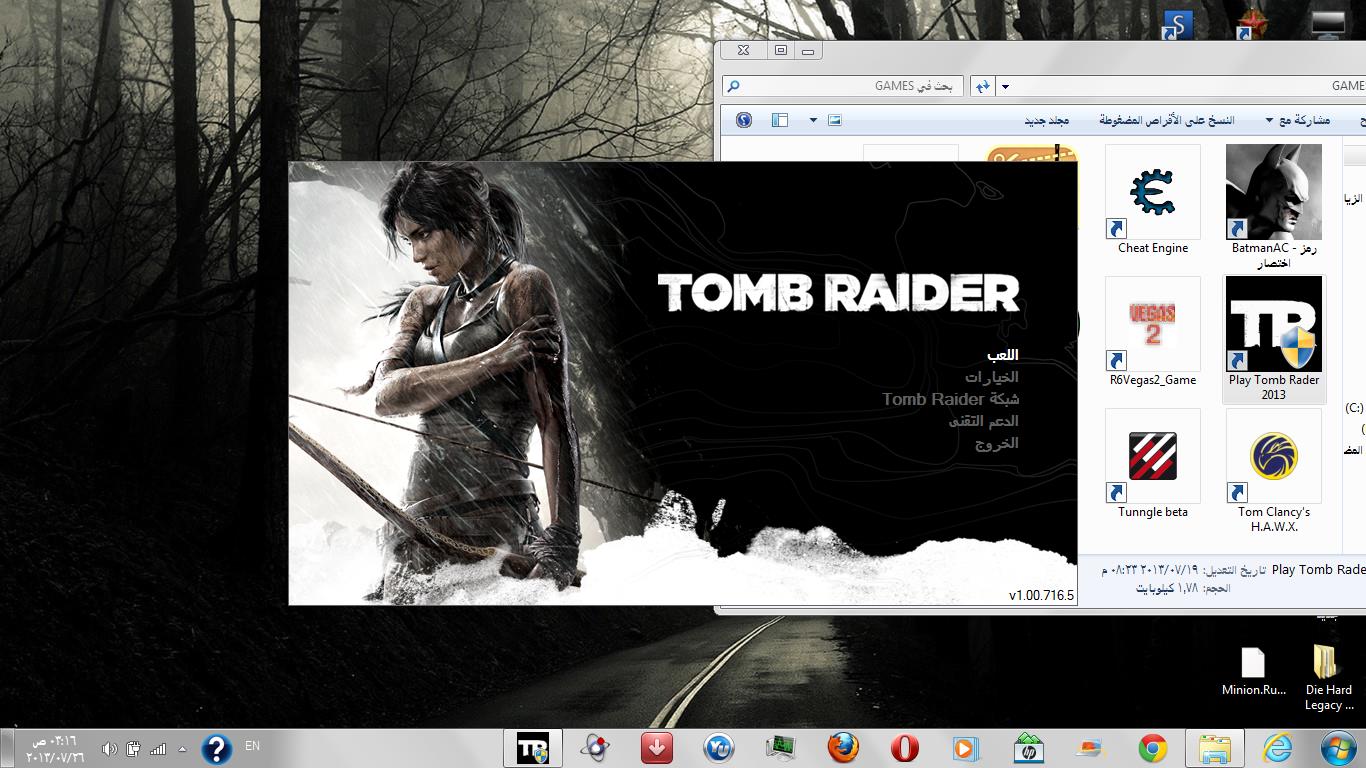Open the taskbar icon left of Chrome
1366x768 pixels.
click(x=1090, y=748)
